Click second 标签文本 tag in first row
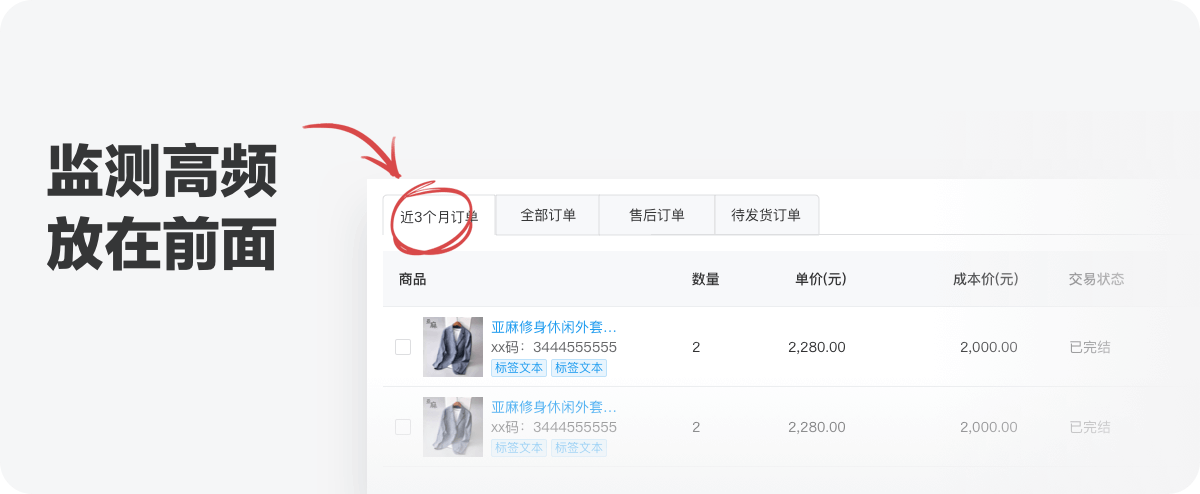Viewport: 1200px width, 494px height. tap(579, 368)
